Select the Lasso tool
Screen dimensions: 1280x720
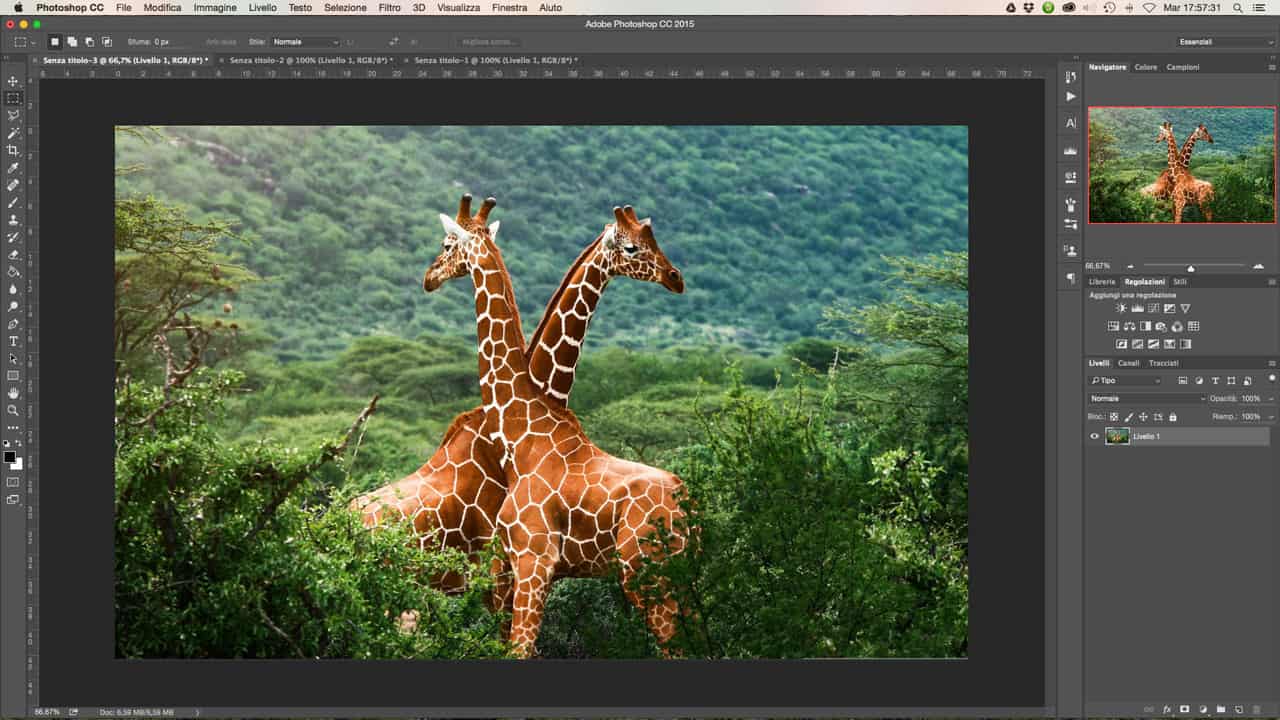click(x=13, y=115)
